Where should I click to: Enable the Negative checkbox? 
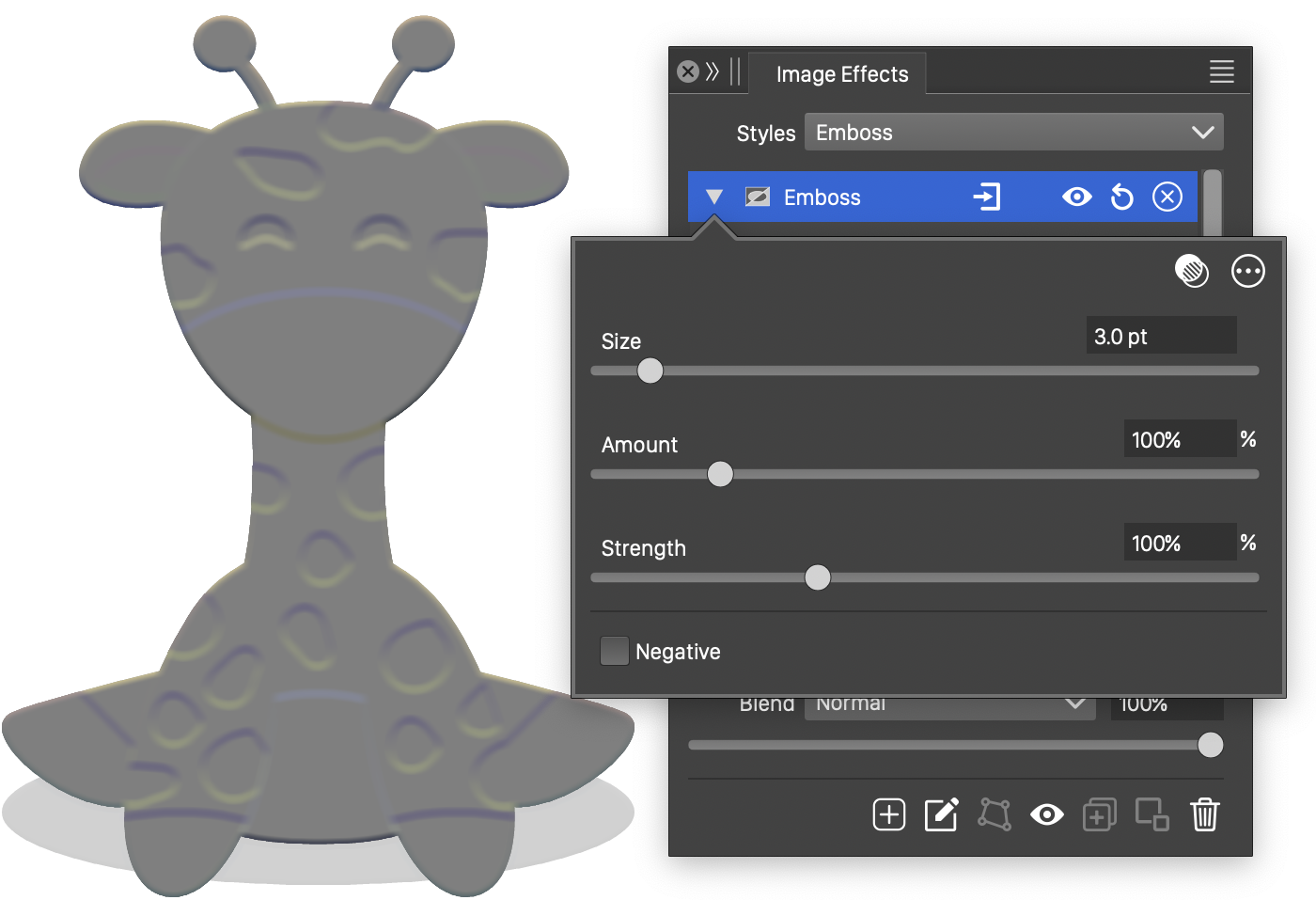(x=615, y=651)
